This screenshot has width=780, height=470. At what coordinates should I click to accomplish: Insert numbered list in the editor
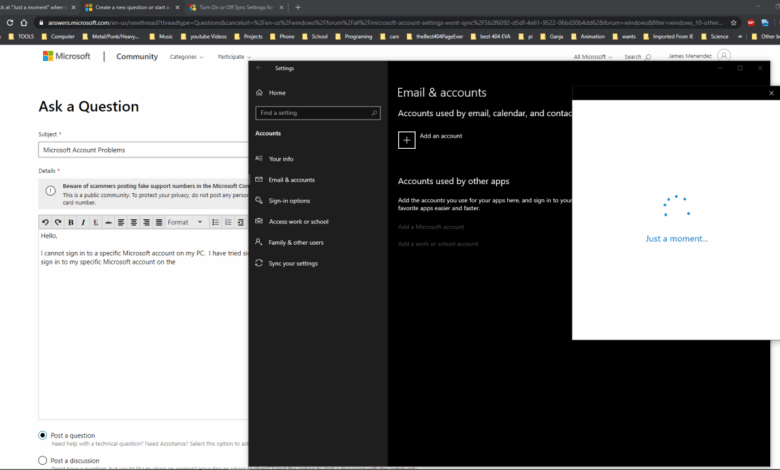(228, 222)
